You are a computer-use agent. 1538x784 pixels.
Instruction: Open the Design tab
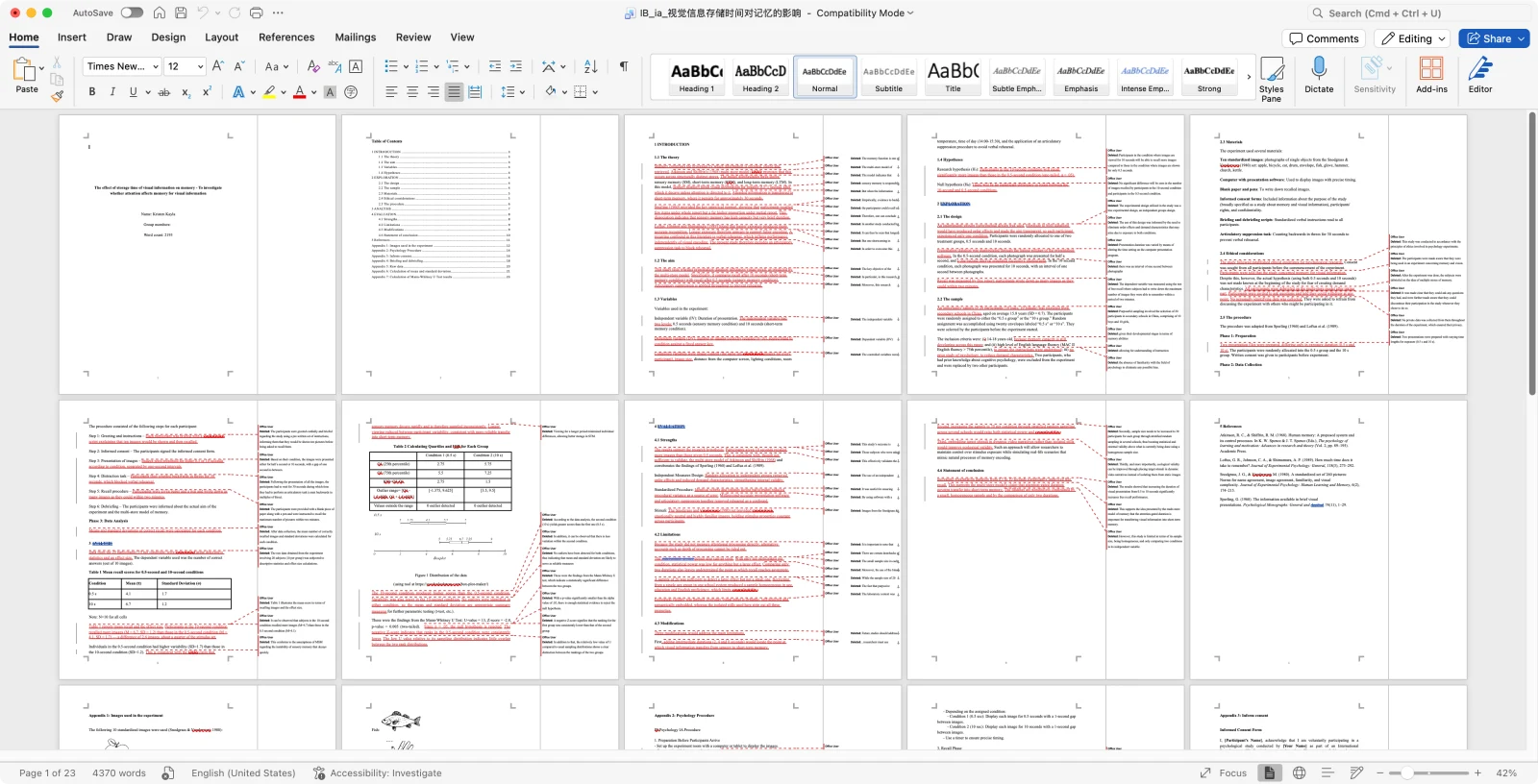(168, 37)
